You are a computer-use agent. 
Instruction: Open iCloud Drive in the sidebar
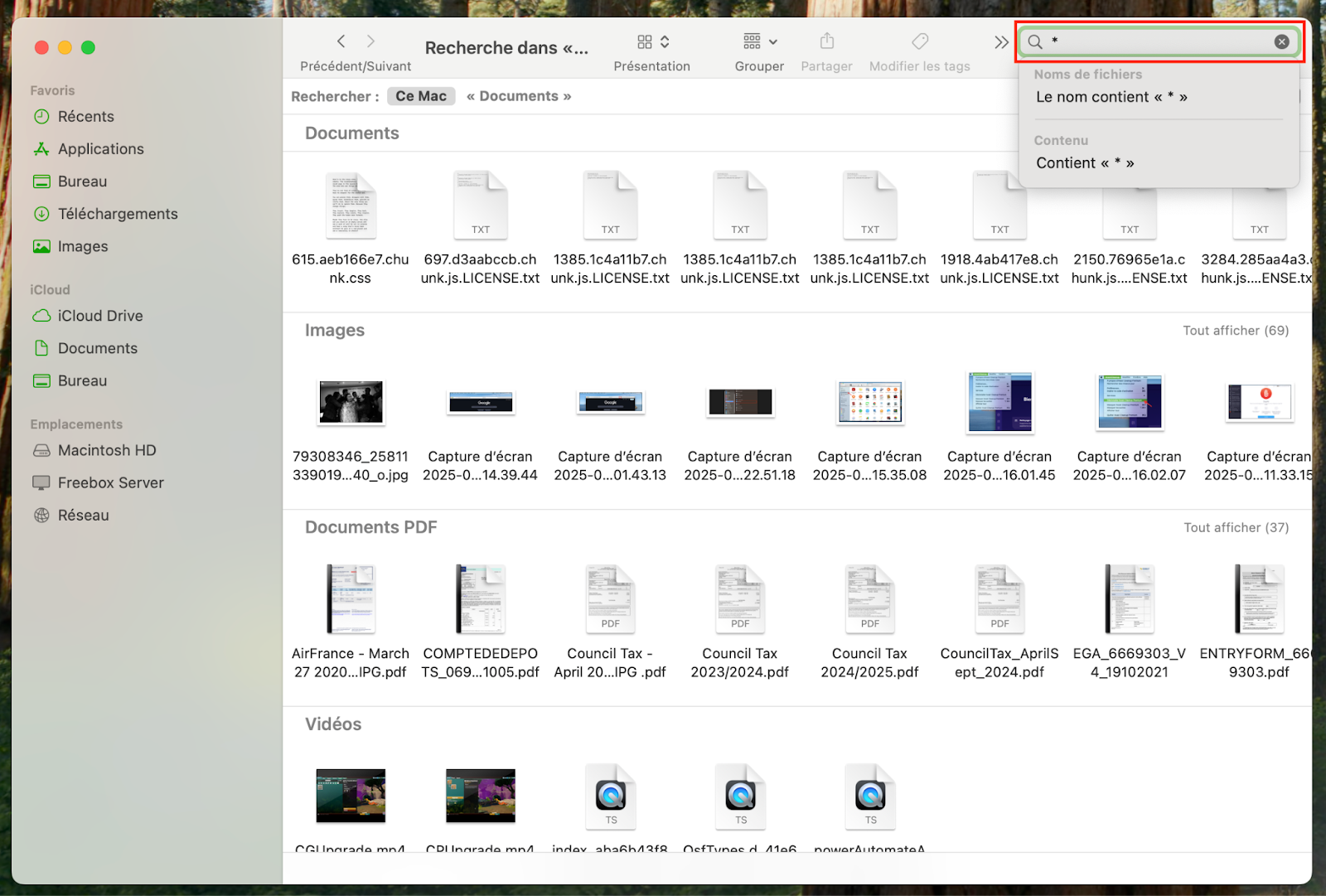point(99,316)
